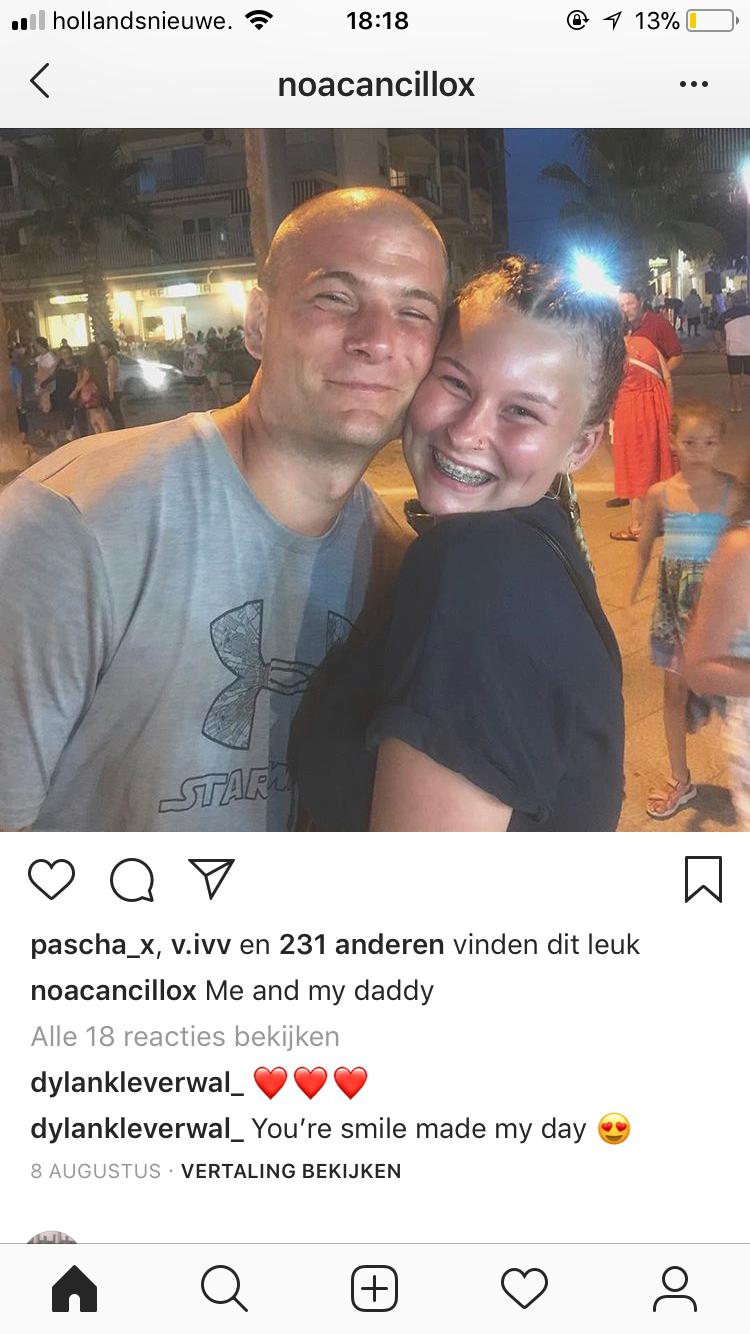Save post with bookmark icon

point(703,879)
